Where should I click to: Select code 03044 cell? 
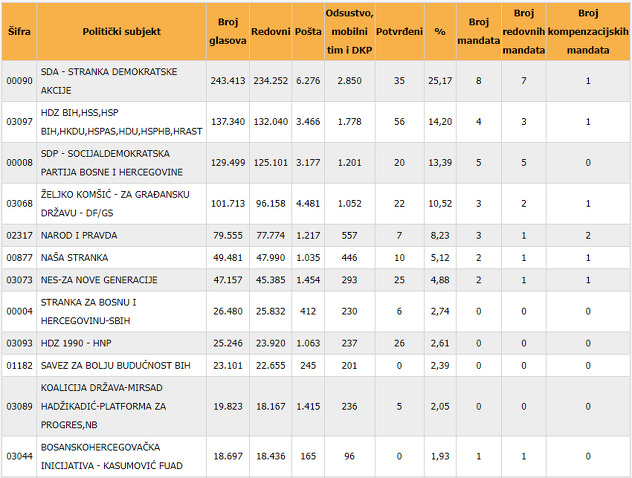(x=19, y=457)
